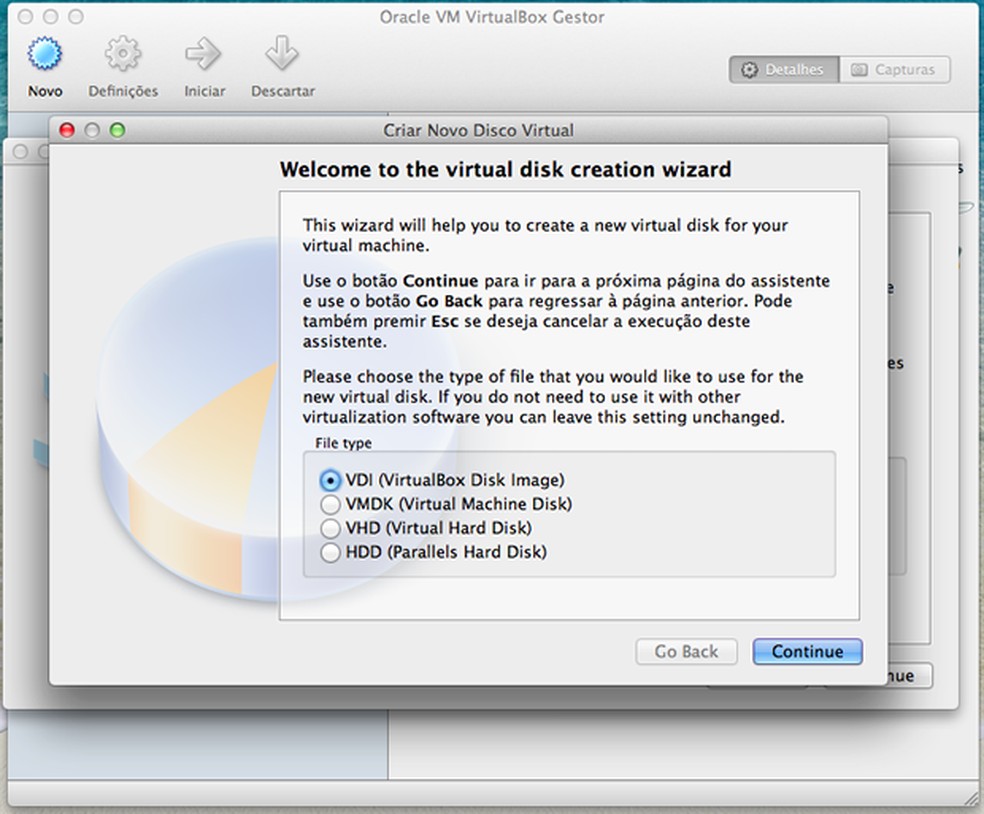Click the File type group label
984x814 pixels.
coord(343,443)
